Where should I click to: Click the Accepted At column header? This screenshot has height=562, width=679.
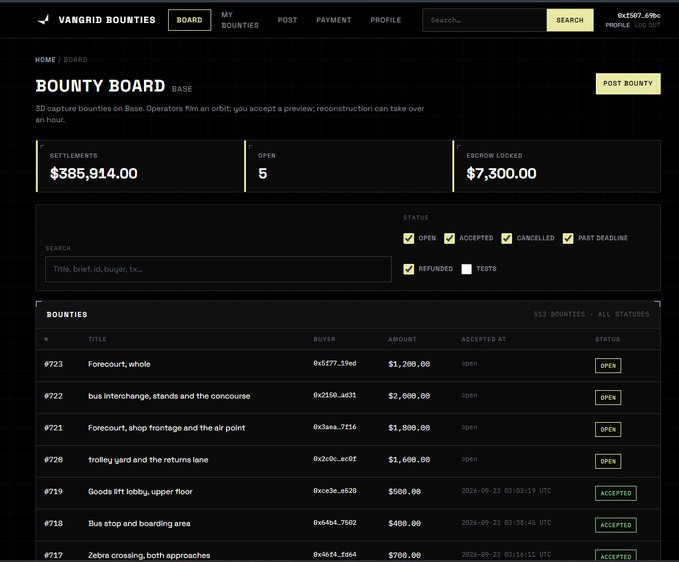[x=484, y=339]
